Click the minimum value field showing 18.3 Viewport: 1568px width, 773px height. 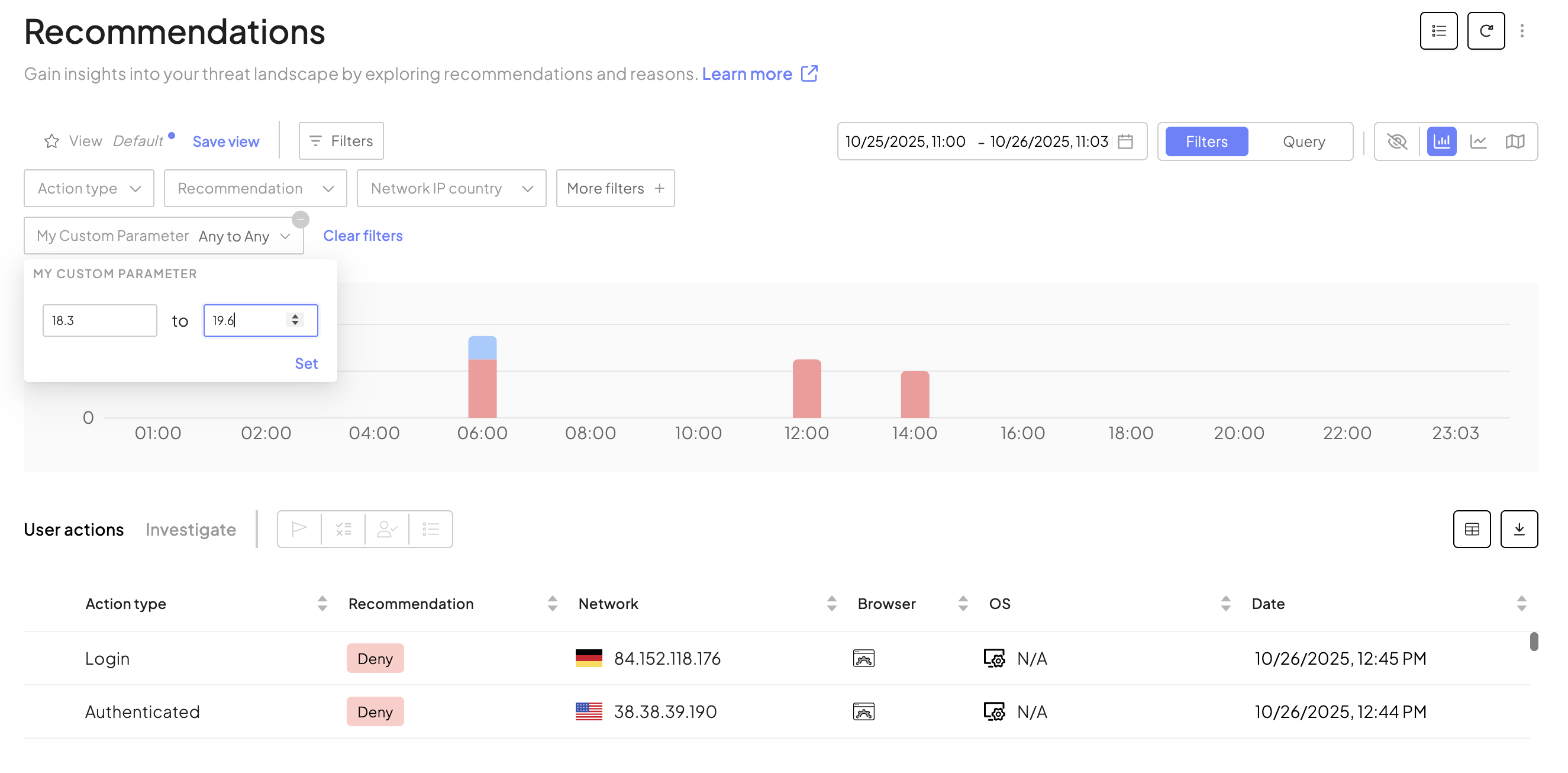point(100,320)
